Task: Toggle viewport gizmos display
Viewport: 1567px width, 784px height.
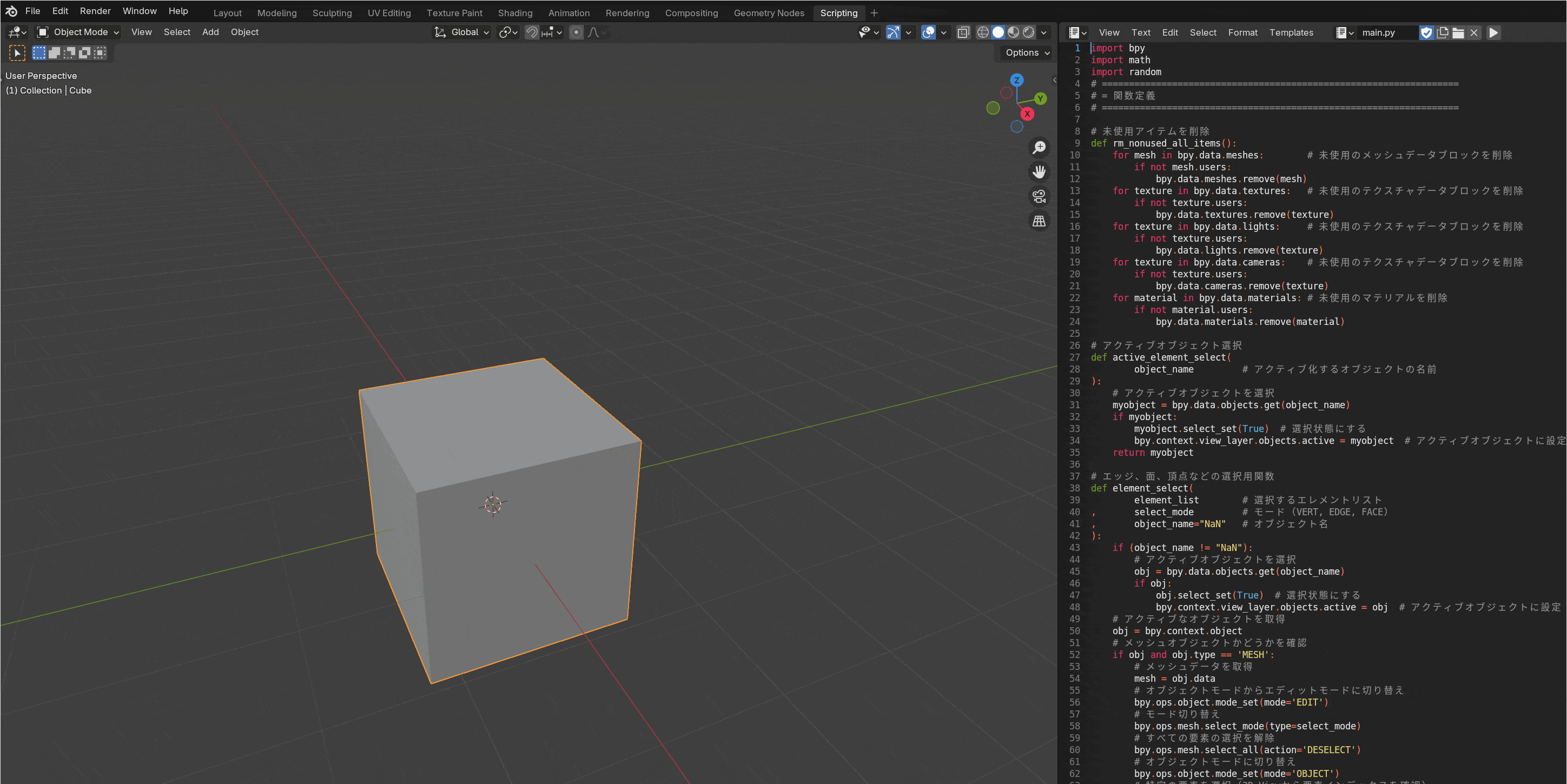Action: point(893,32)
